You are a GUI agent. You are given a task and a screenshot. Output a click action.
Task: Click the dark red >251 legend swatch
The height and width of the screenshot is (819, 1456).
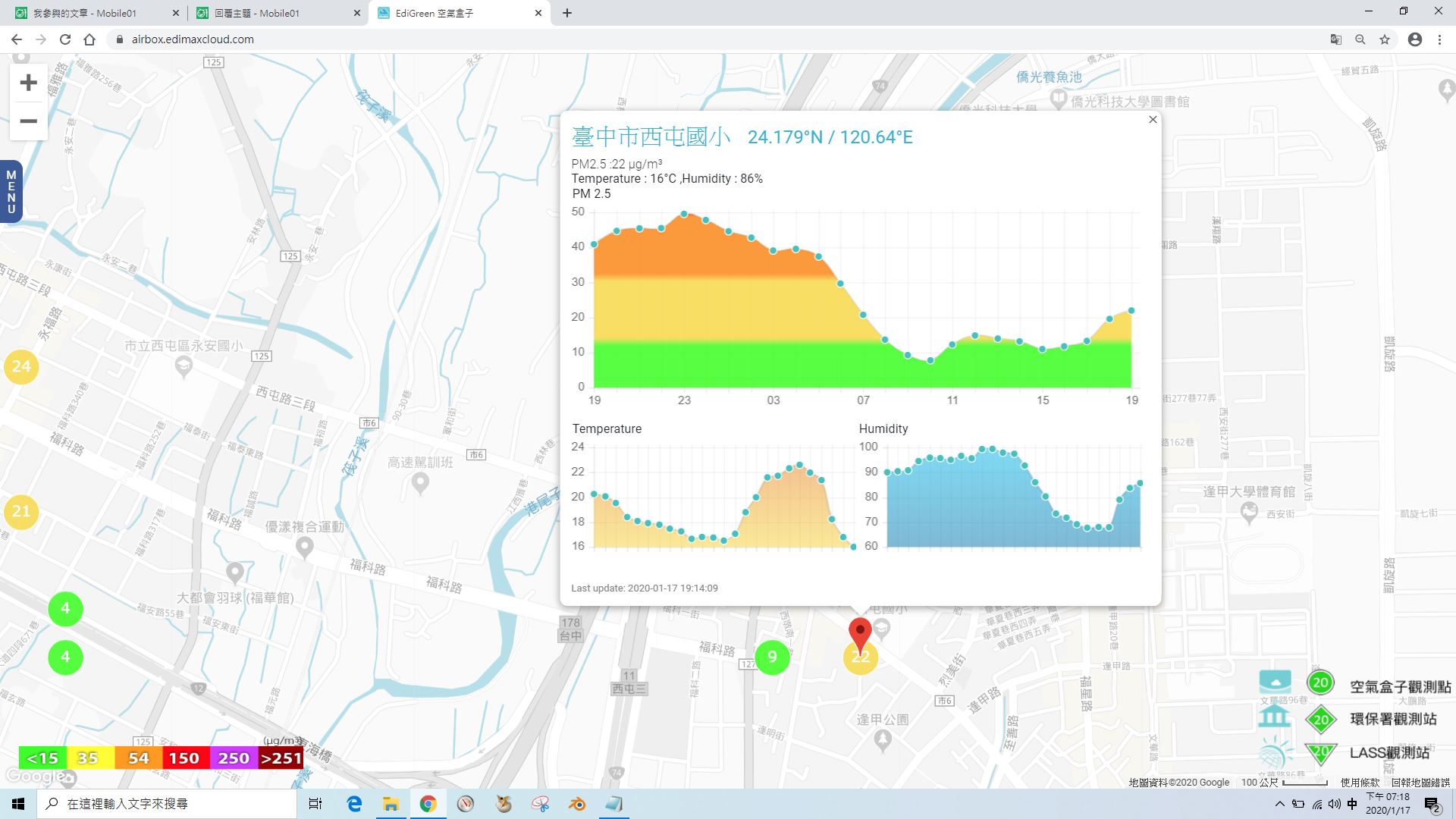coord(281,758)
